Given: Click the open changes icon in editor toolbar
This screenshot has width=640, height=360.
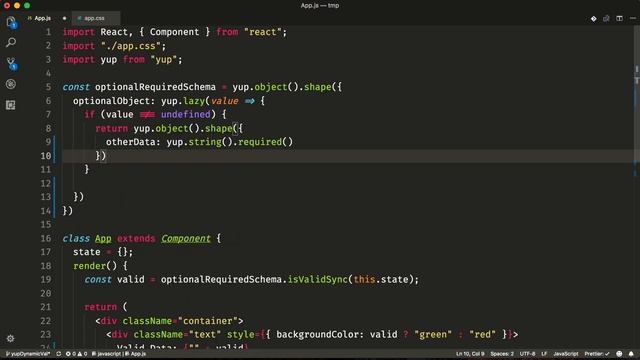Looking at the screenshot, I should 607,18.
